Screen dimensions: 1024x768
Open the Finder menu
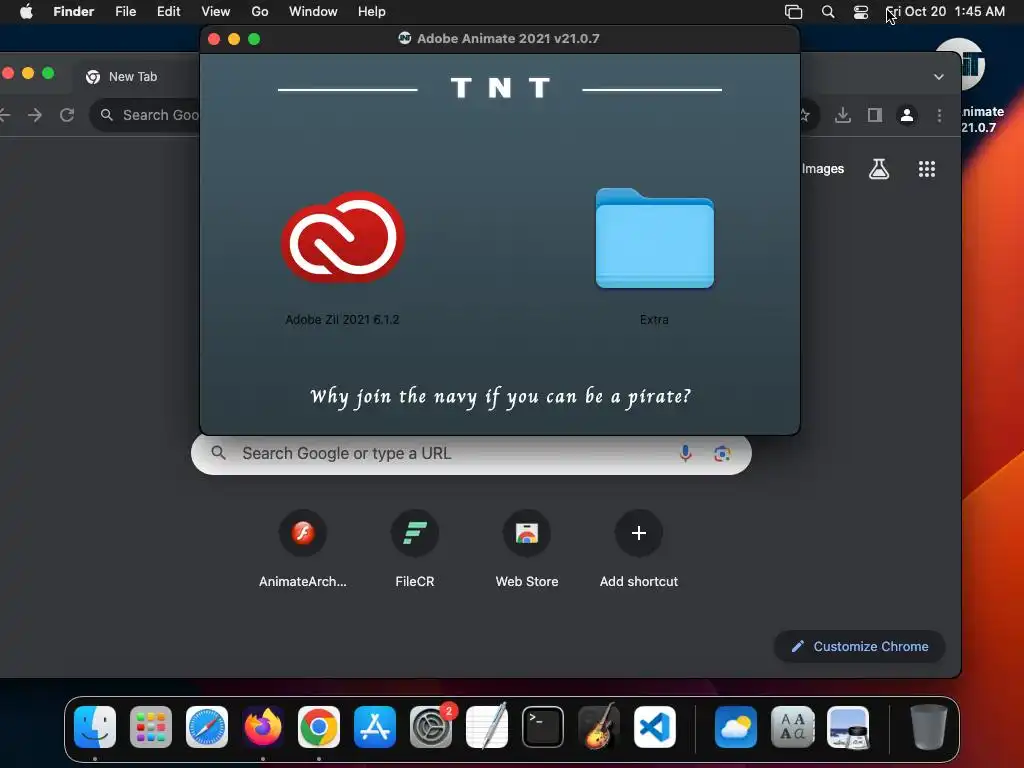(74, 12)
